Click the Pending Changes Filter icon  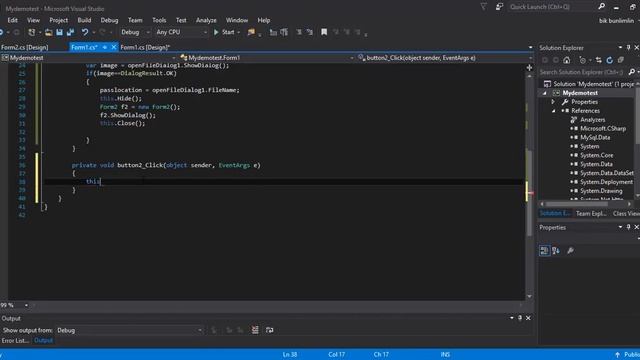point(583,60)
